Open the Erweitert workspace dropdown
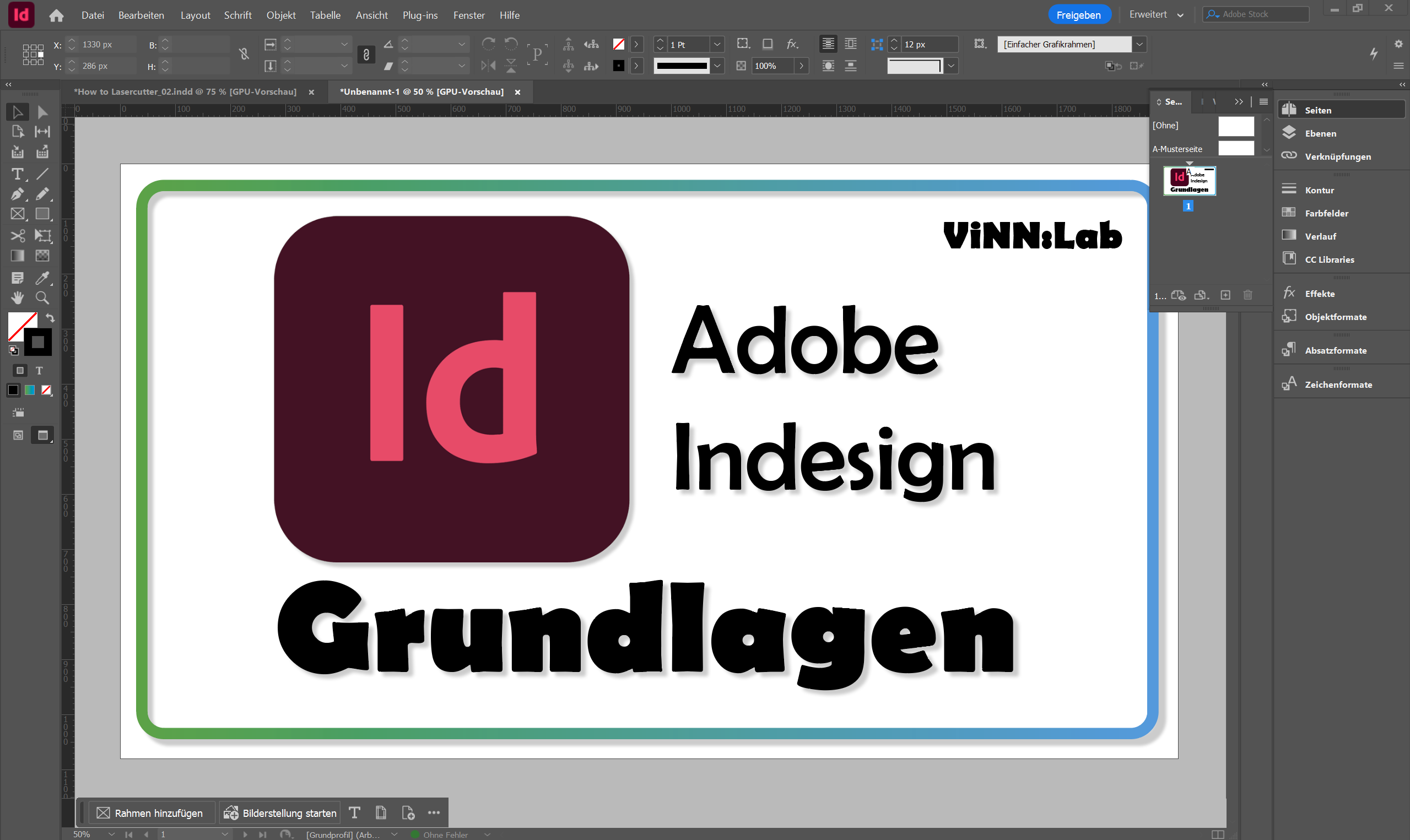Screen dimensions: 1410x840 (1157, 15)
